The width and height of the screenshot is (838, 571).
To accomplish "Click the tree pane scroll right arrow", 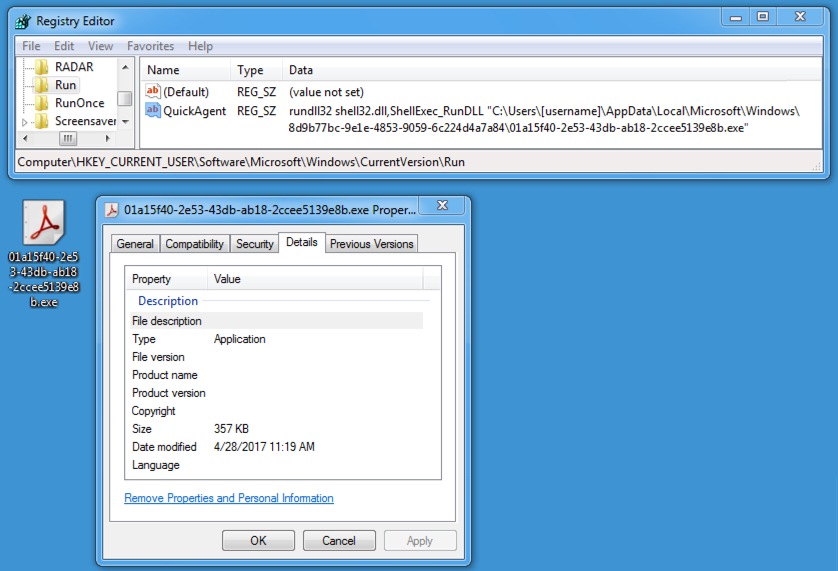I will 107,138.
